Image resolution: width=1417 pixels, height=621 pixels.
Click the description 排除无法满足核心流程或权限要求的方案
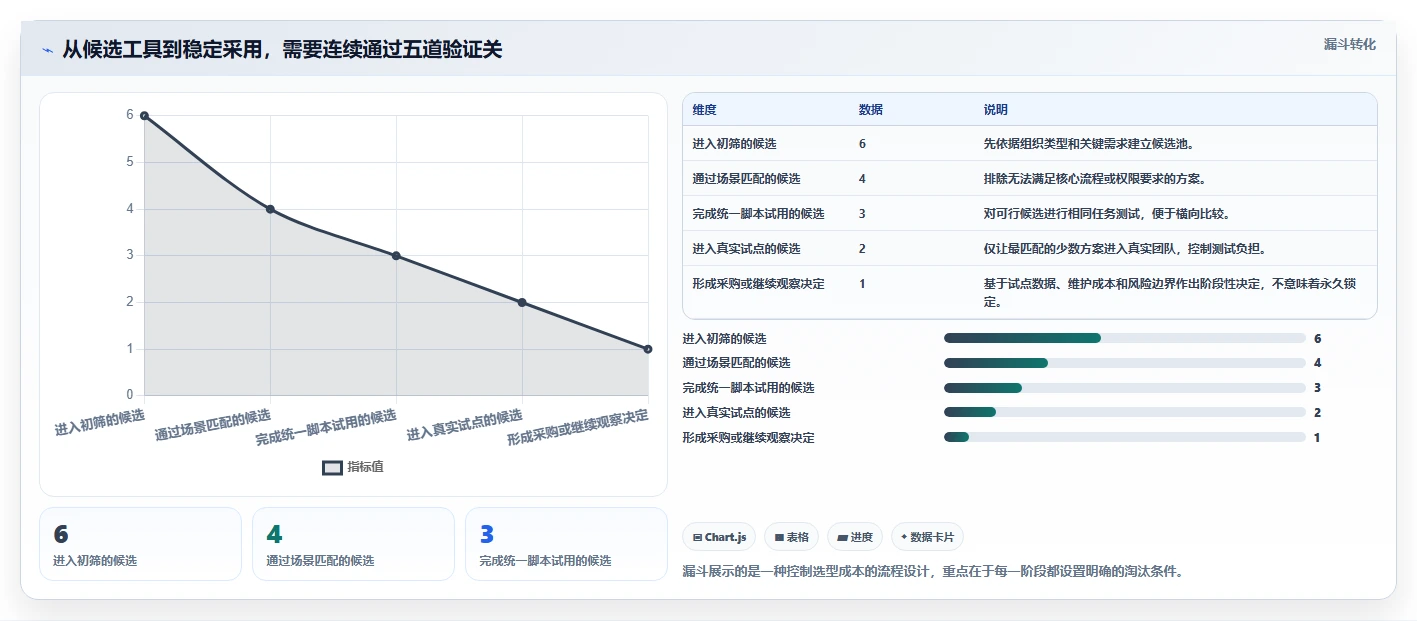tap(1094, 179)
